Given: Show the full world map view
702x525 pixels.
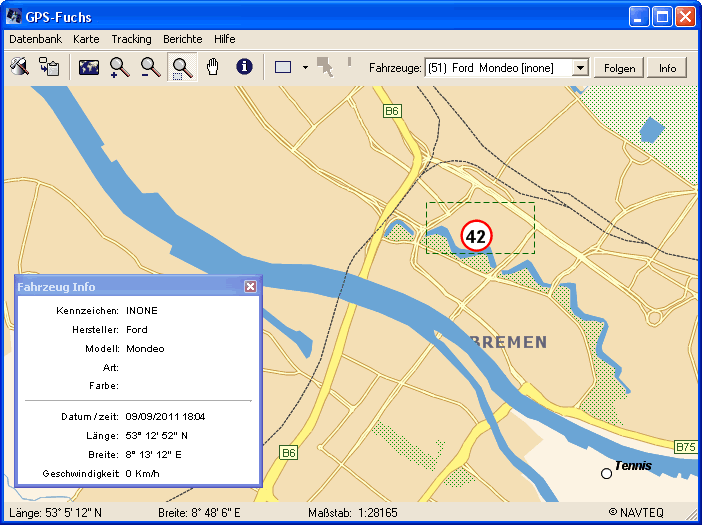Looking at the screenshot, I should [x=89, y=68].
